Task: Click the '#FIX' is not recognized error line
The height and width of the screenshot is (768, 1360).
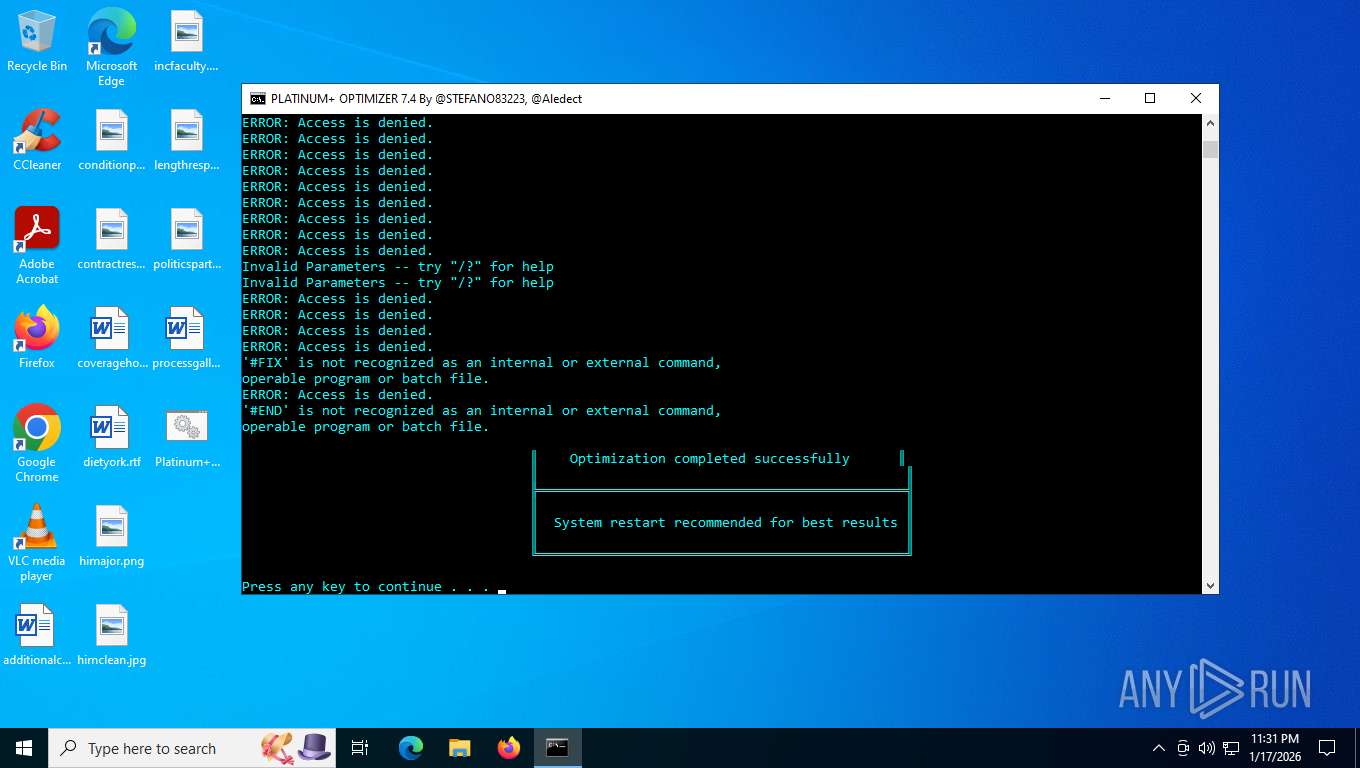Action: (x=482, y=363)
